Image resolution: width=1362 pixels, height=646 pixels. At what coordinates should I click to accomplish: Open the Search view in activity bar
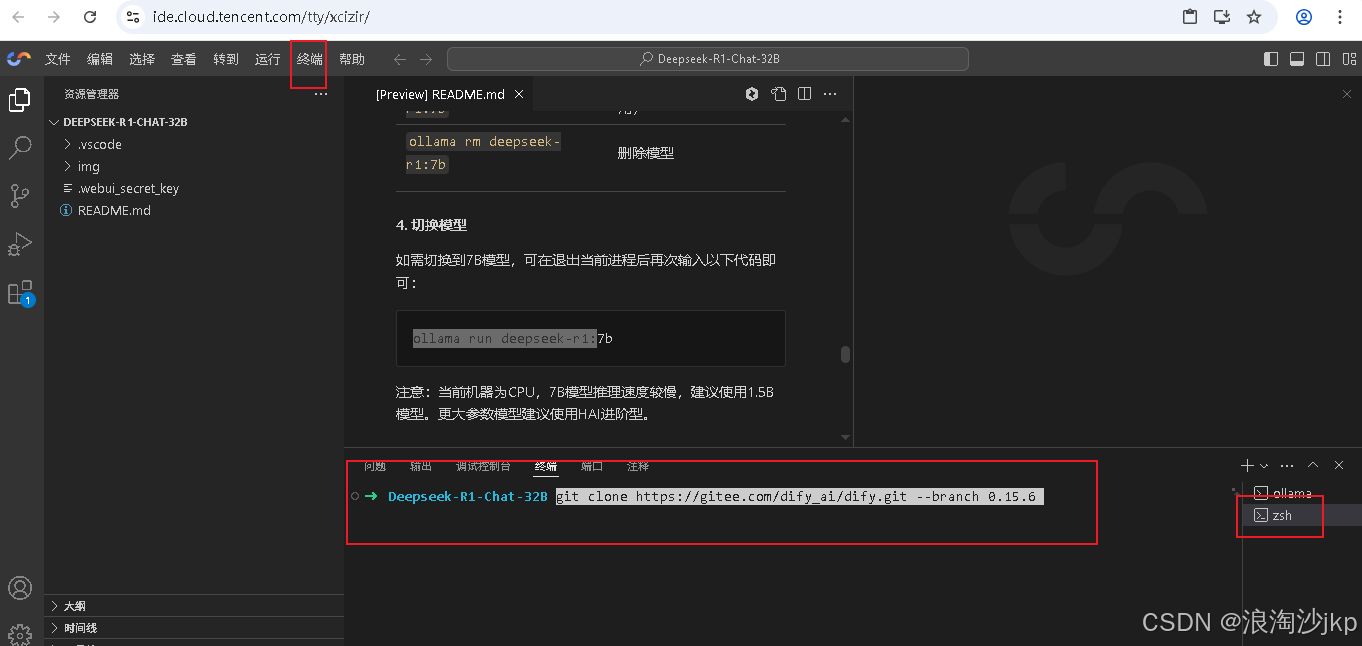[19, 148]
